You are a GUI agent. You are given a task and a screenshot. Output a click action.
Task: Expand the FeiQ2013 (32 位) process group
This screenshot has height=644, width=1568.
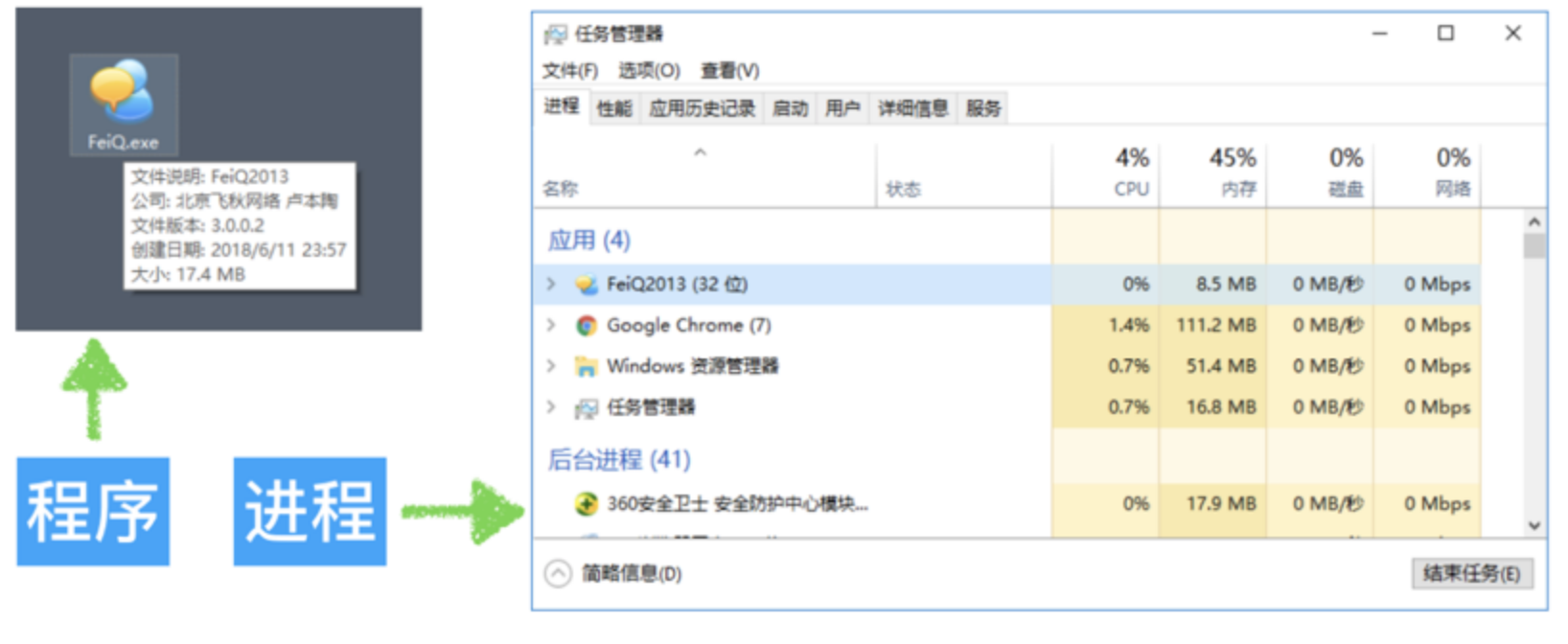click(x=551, y=284)
